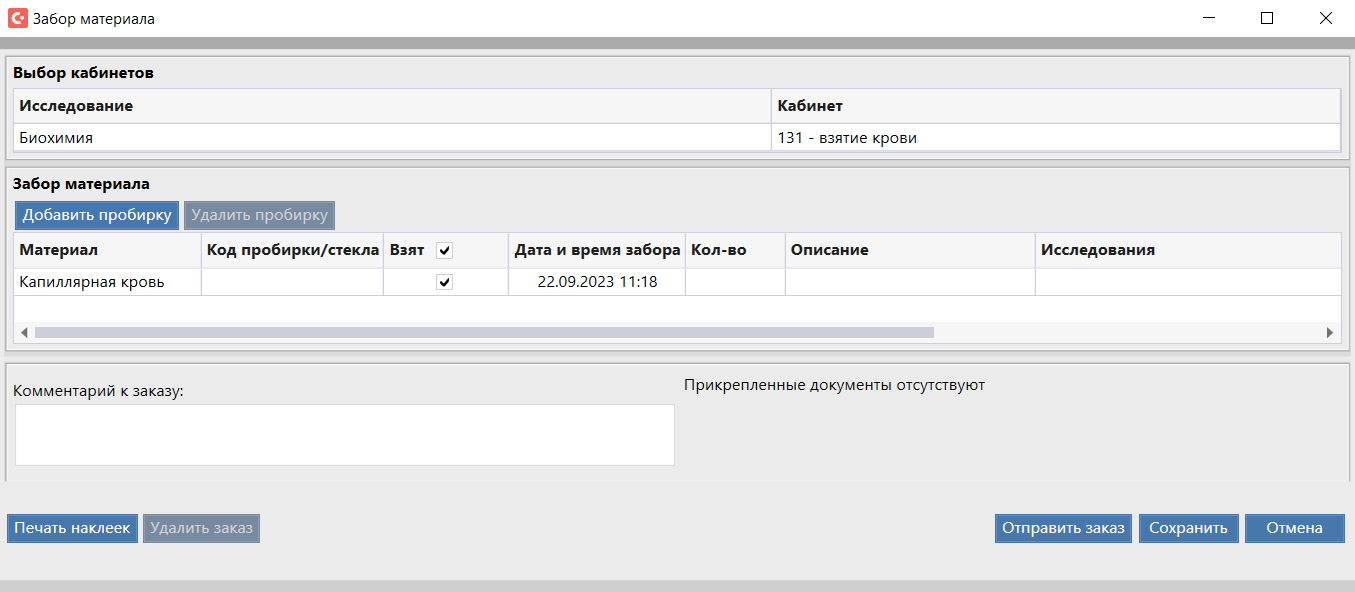1355x592 pixels.
Task: Cancel dialog with 'Отмена' button
Action: pos(1294,528)
